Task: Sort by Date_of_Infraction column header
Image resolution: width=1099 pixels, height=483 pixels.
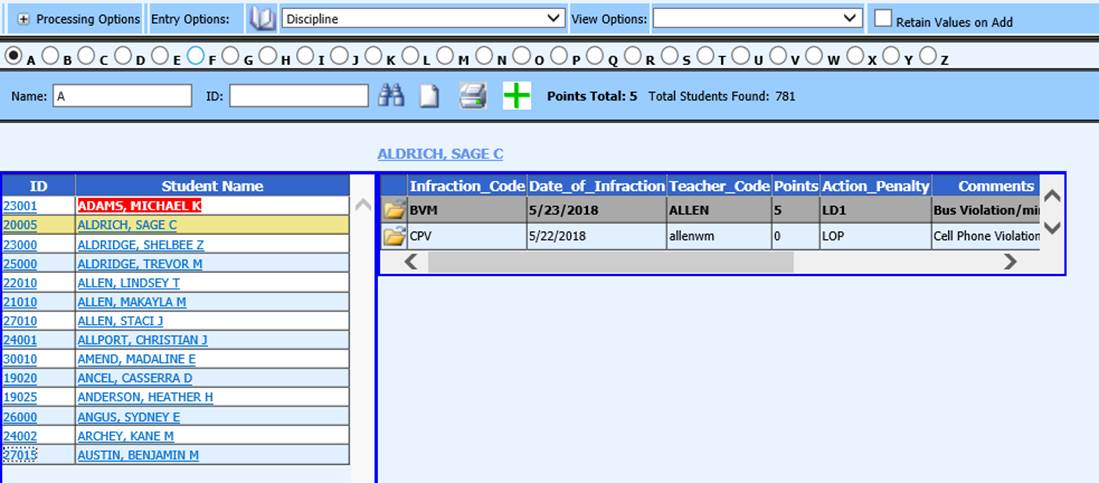Action: point(596,186)
